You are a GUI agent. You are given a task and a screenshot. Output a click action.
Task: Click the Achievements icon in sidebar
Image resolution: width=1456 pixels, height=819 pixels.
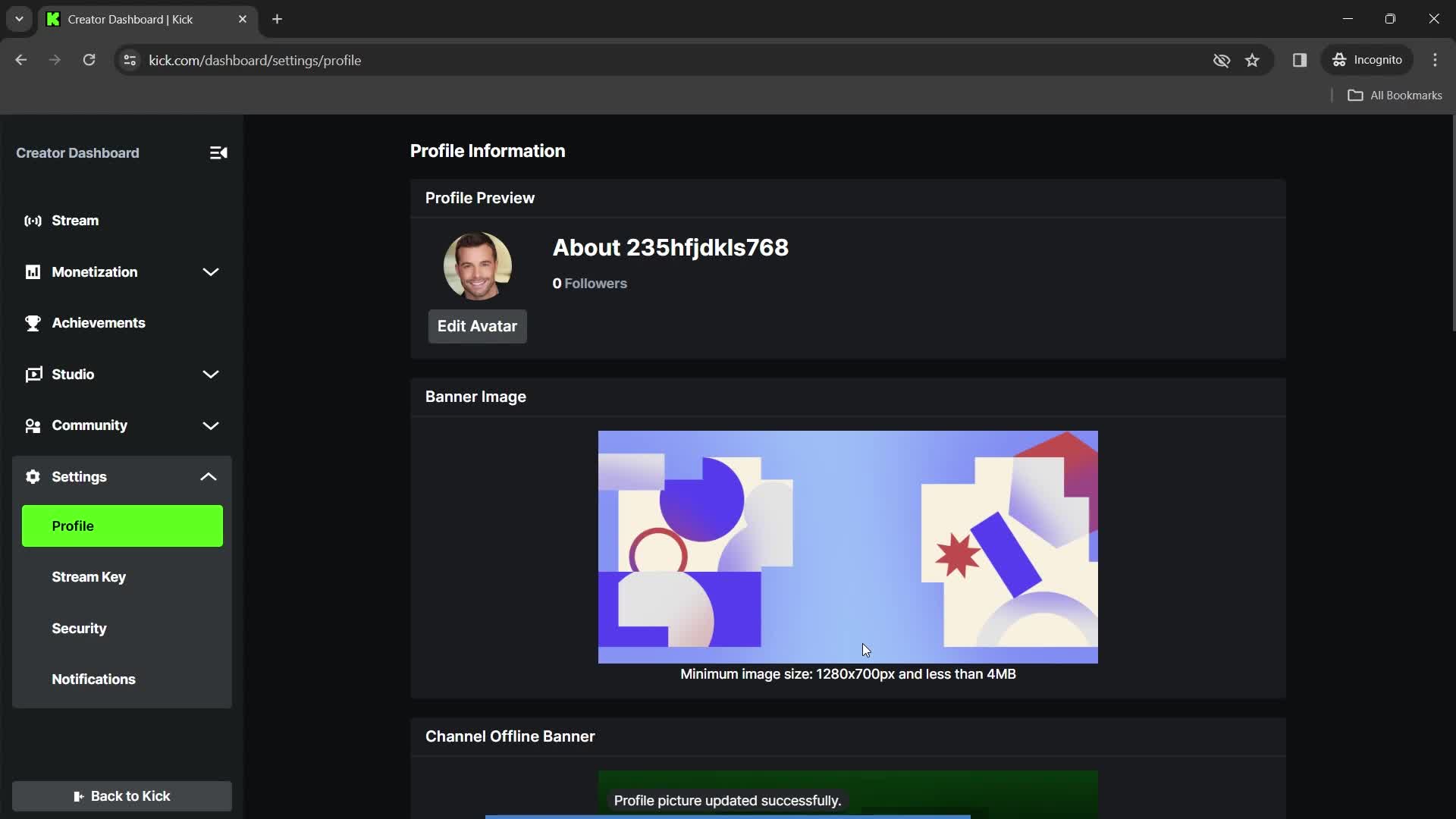(x=32, y=322)
